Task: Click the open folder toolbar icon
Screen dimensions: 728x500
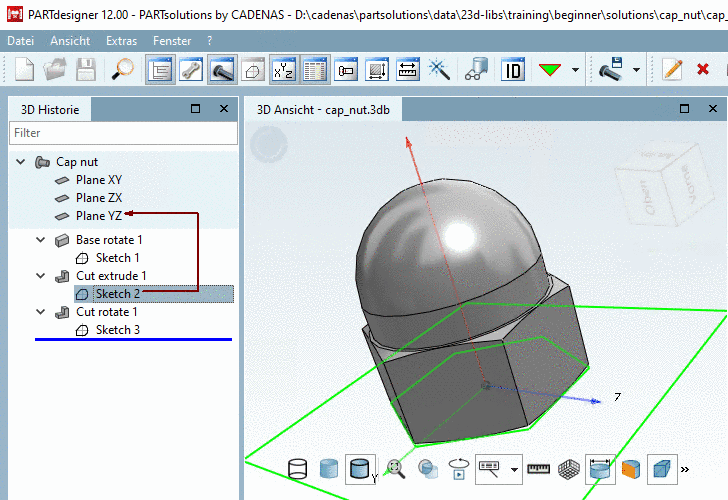Action: click(x=55, y=70)
